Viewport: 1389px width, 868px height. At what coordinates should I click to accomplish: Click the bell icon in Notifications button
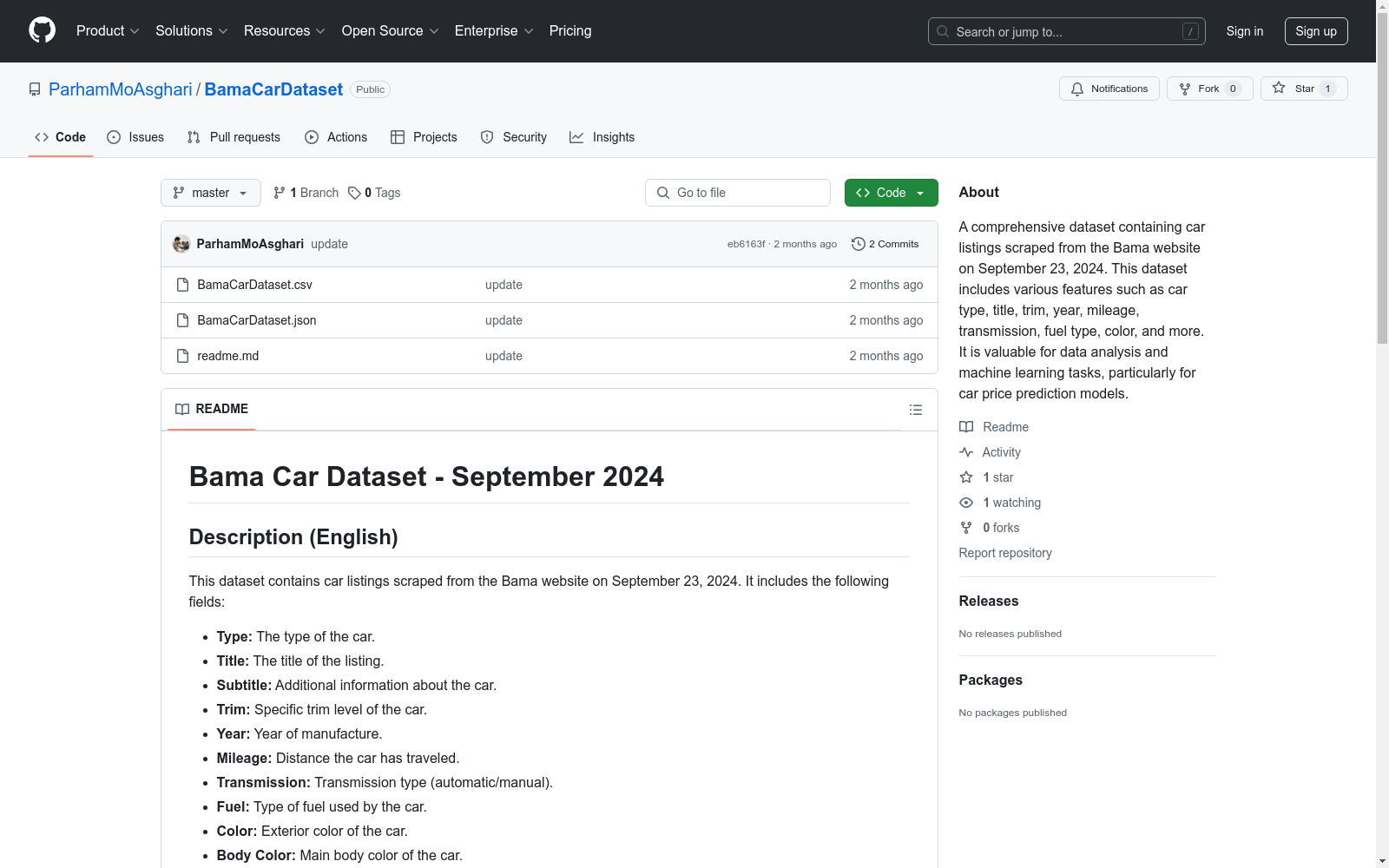[1077, 89]
